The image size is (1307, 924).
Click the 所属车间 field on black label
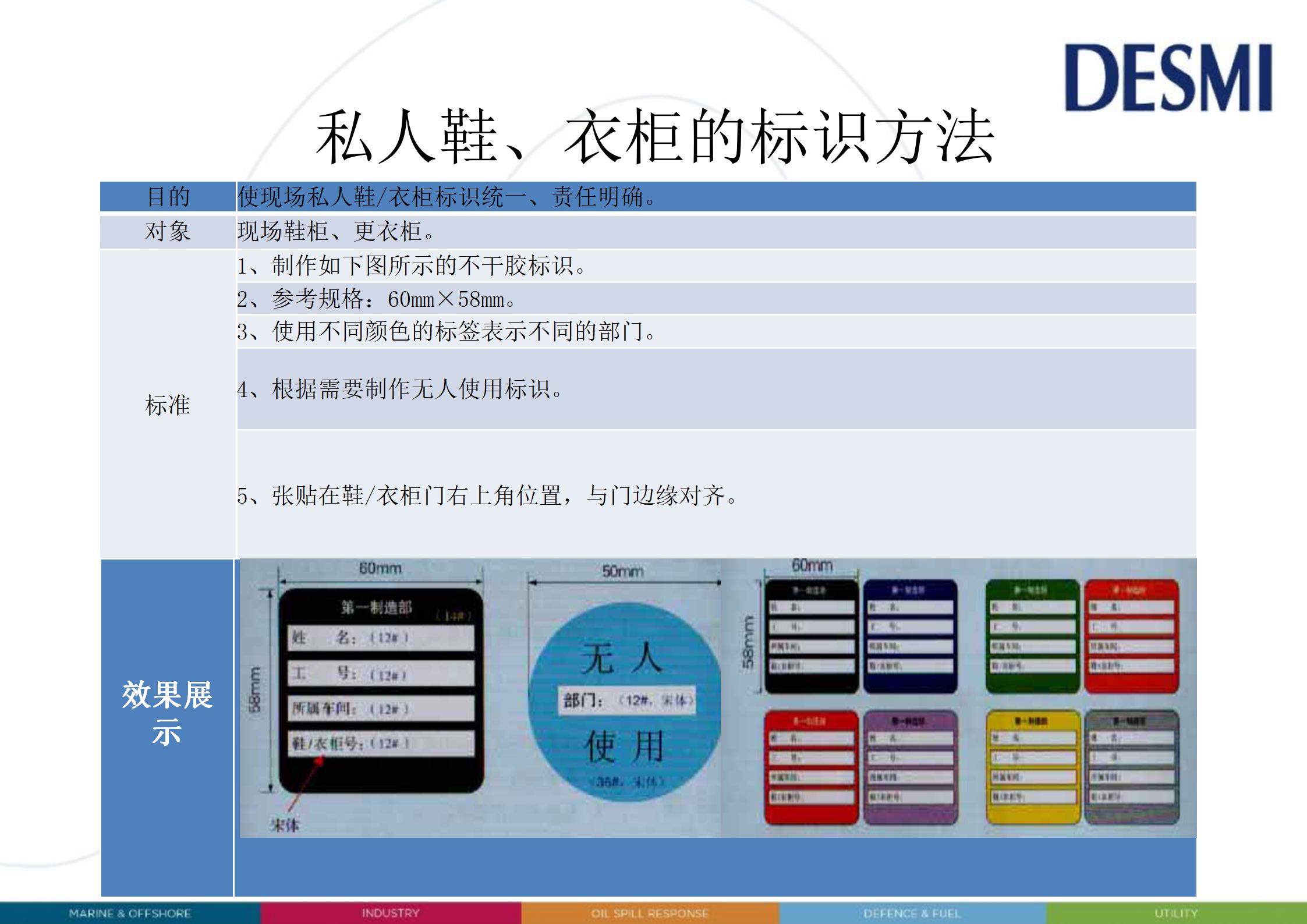click(x=381, y=709)
